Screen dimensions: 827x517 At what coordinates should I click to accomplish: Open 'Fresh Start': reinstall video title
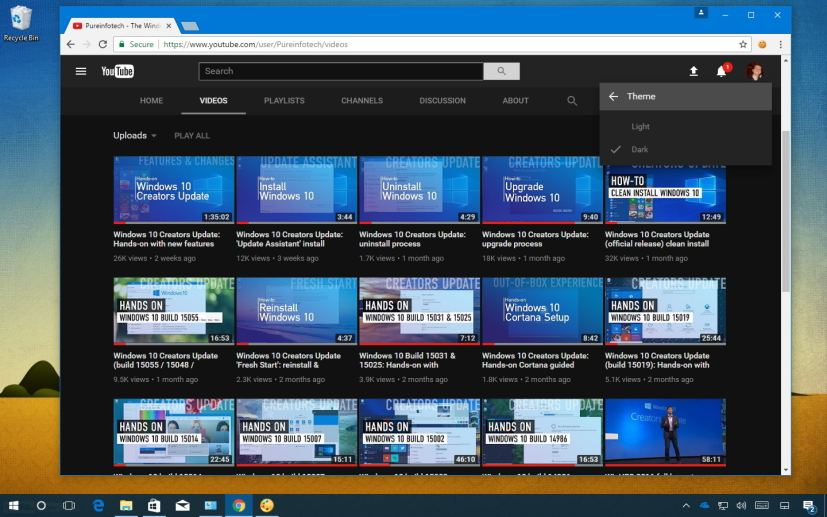pos(288,360)
